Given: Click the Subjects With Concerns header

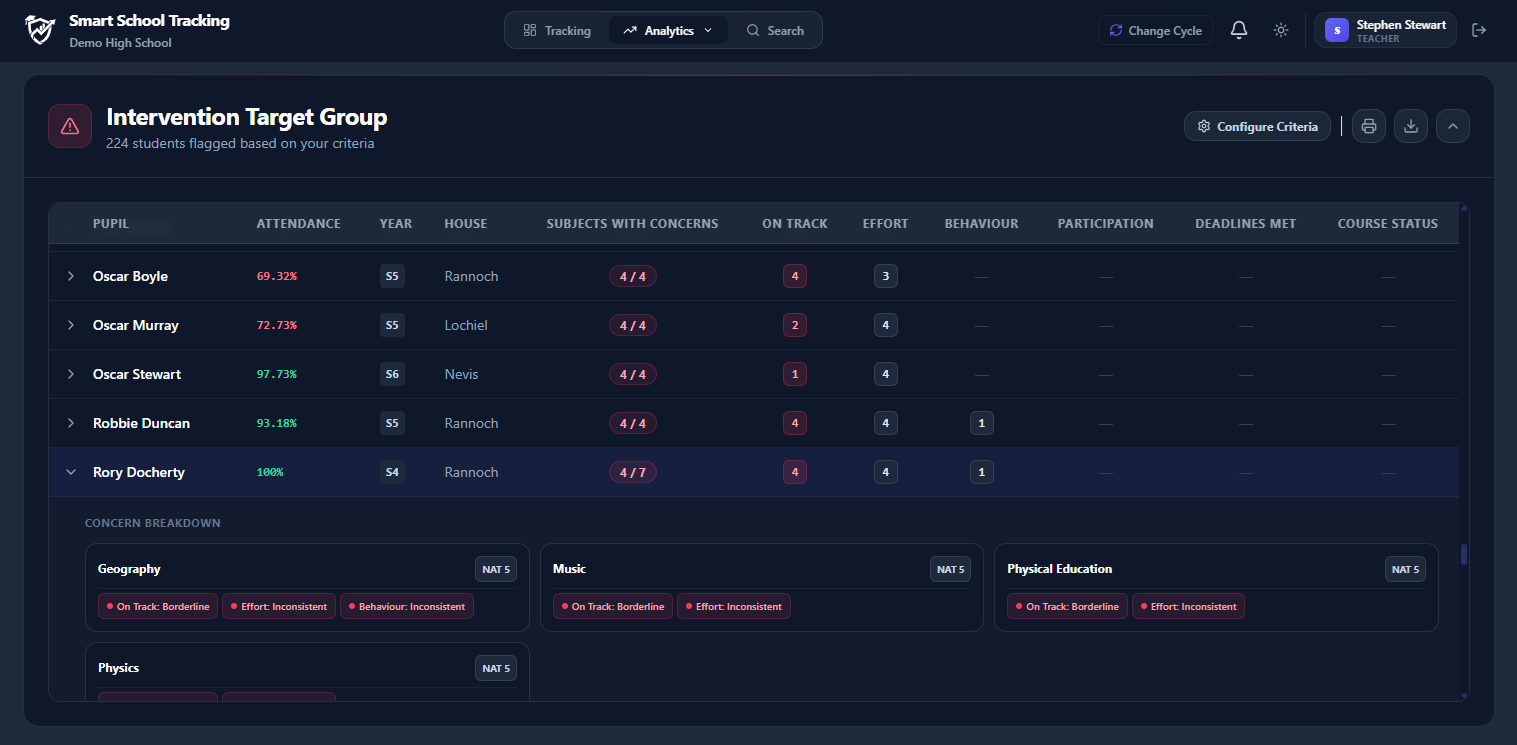Looking at the screenshot, I should point(632,224).
